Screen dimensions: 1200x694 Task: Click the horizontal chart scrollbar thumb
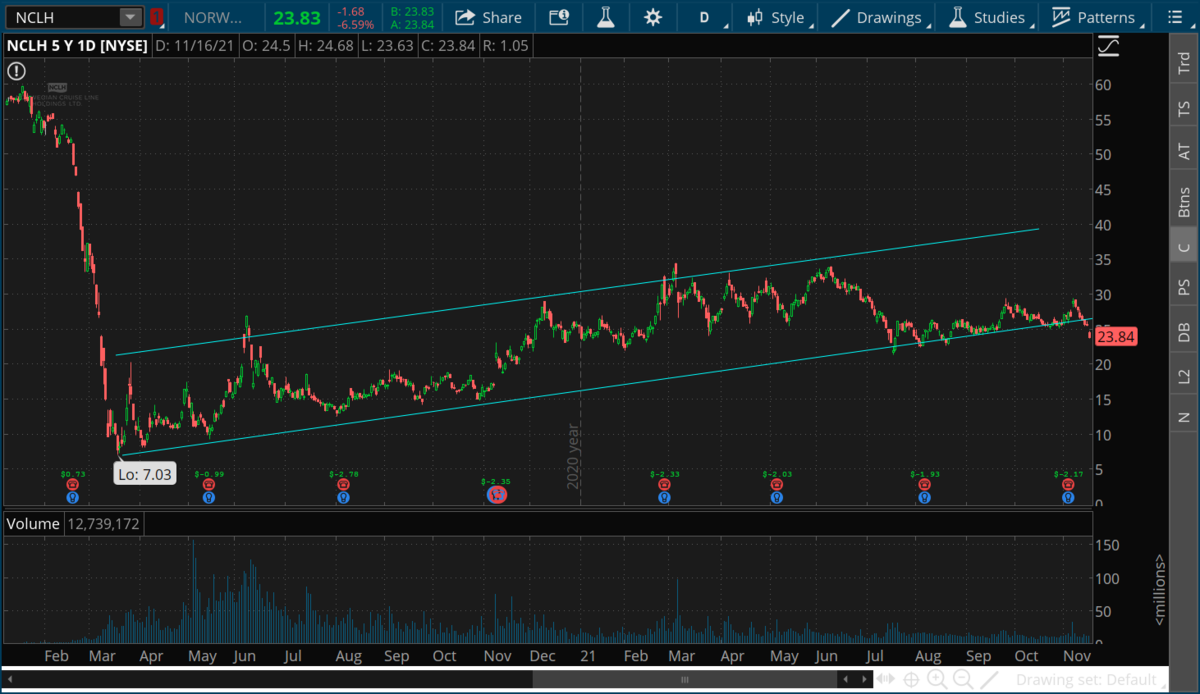(x=684, y=680)
